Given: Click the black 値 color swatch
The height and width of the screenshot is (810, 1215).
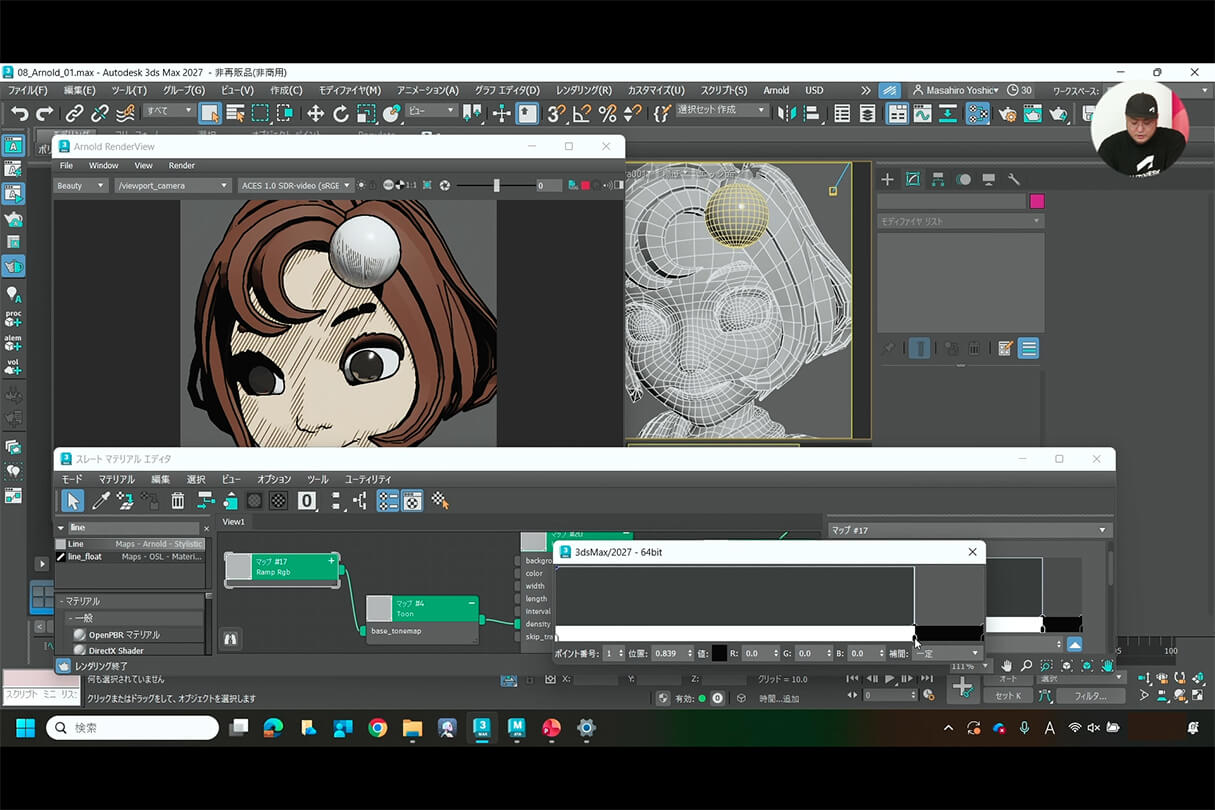Looking at the screenshot, I should [x=720, y=653].
